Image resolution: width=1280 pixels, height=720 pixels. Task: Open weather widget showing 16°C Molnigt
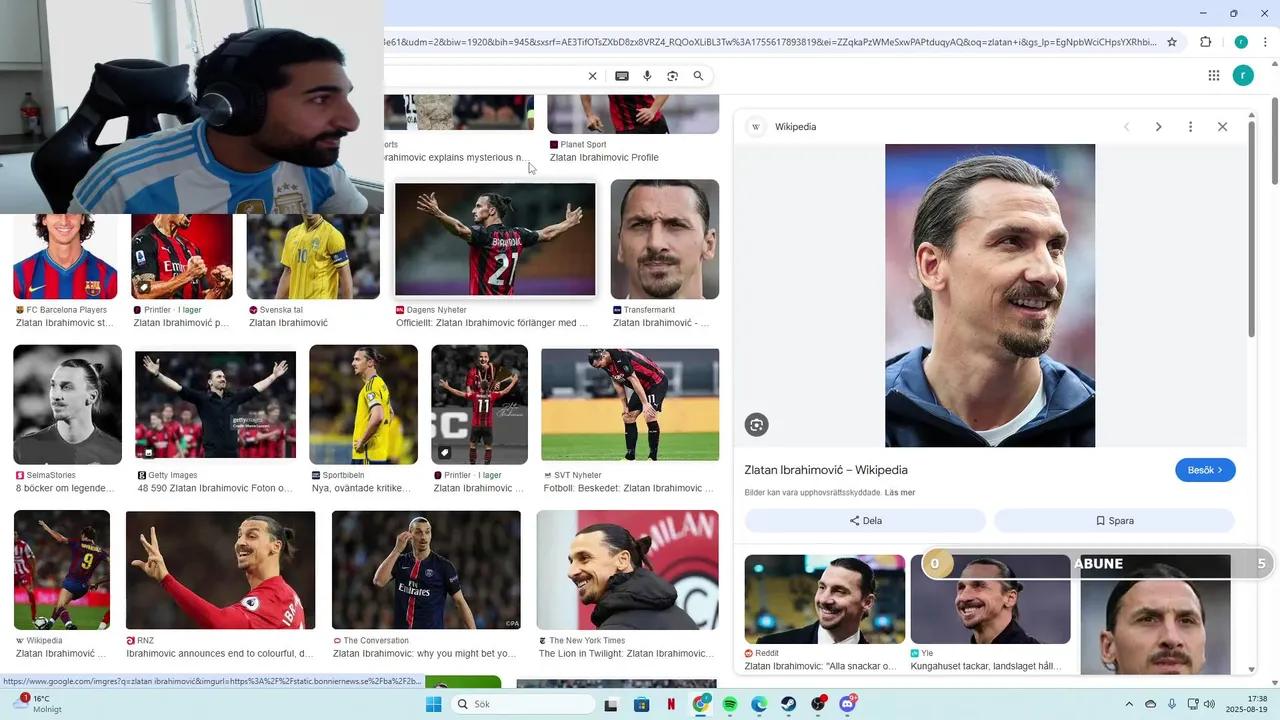38,704
